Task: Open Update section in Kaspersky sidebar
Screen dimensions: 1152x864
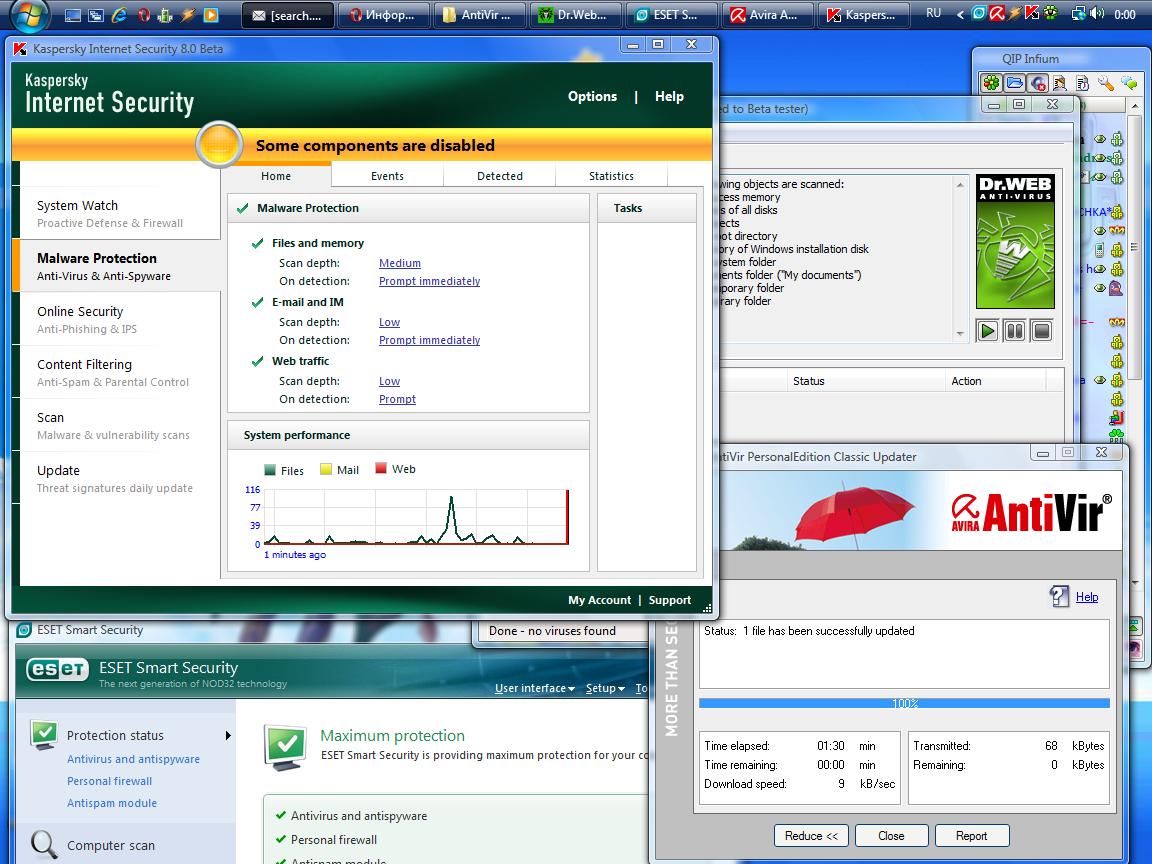Action: (120, 478)
